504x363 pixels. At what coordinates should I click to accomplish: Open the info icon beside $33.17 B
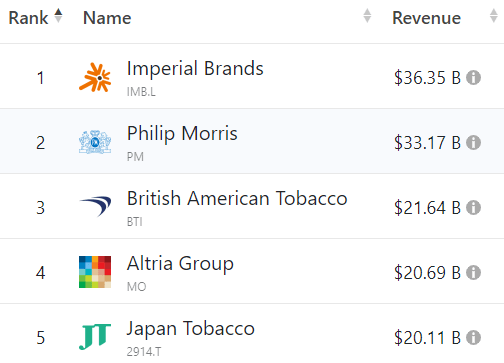473,143
